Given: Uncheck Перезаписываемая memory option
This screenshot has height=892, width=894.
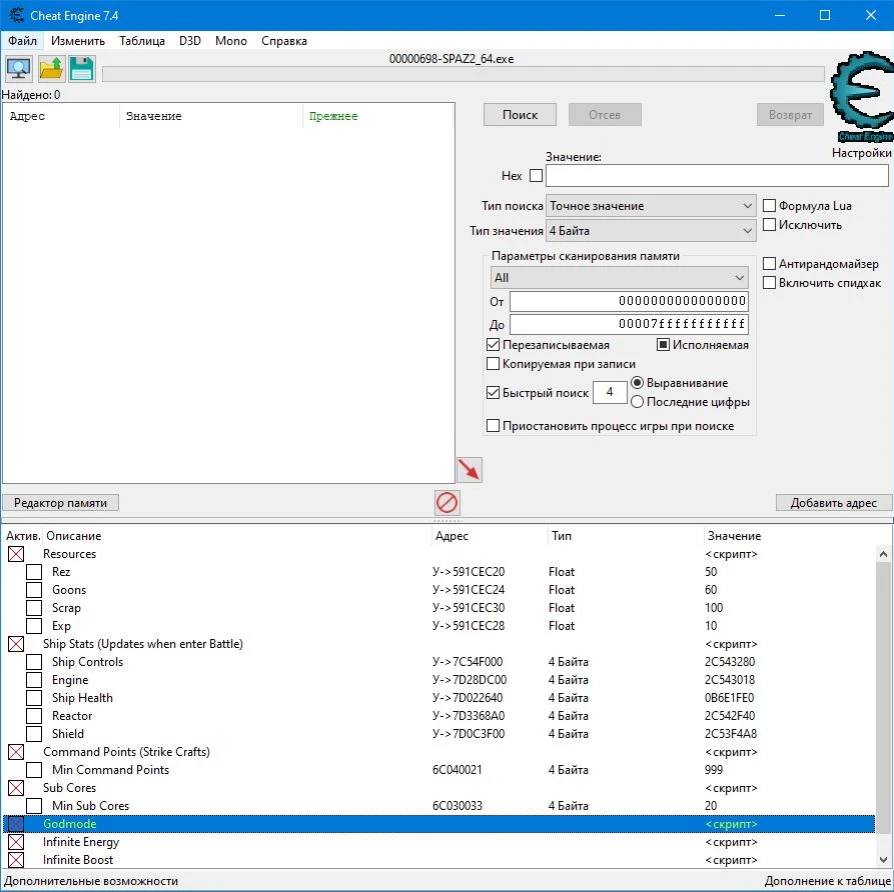Looking at the screenshot, I should click(x=493, y=344).
